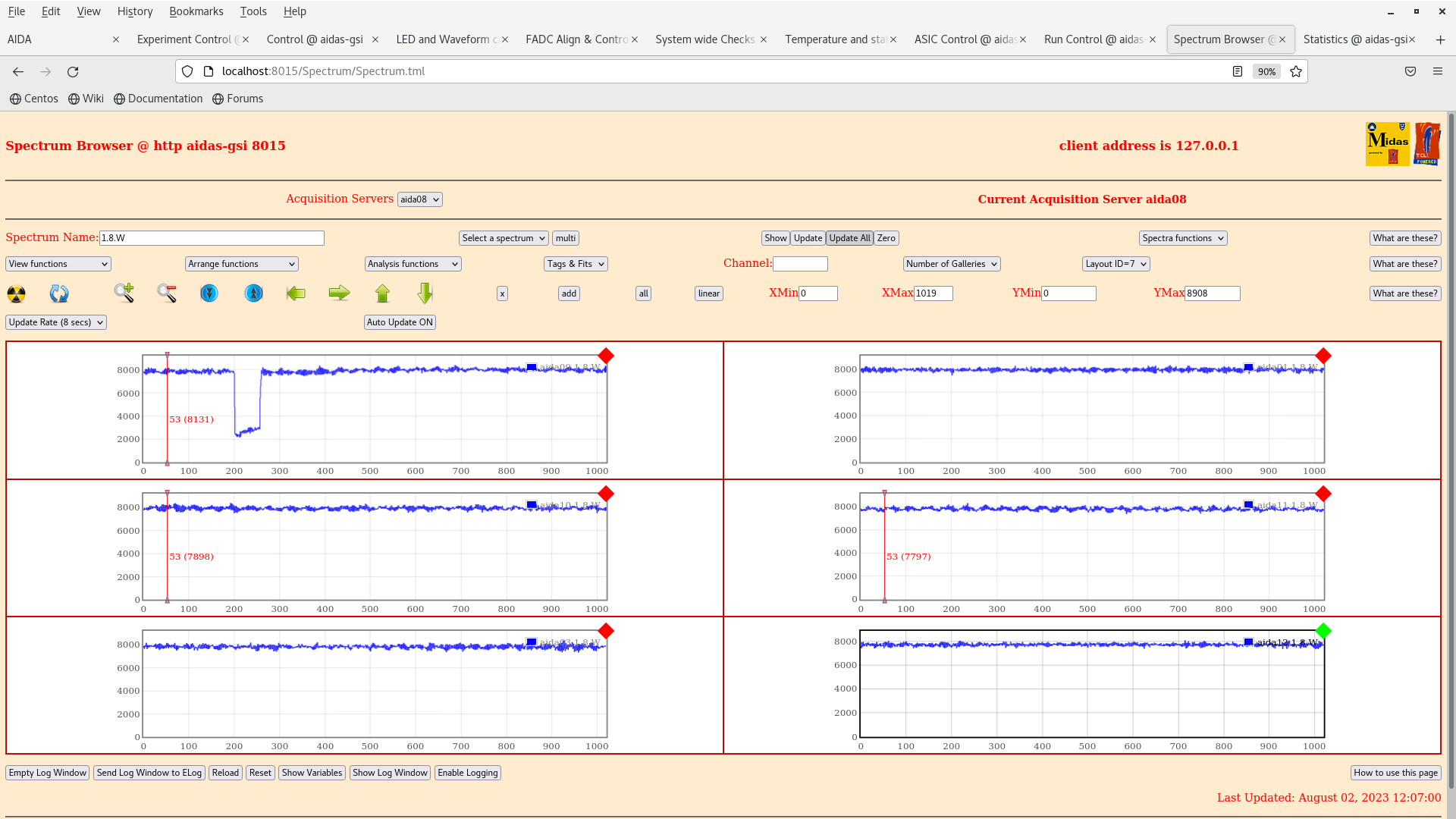Click the zoom out magnifier icon

167,293
